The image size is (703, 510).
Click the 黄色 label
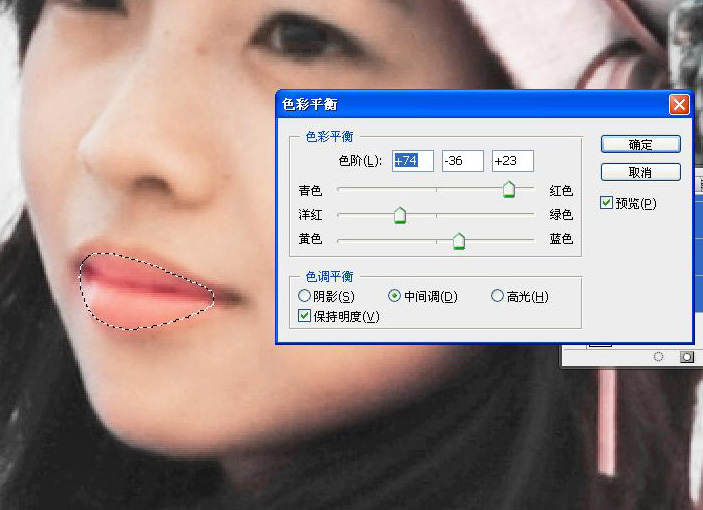[310, 238]
